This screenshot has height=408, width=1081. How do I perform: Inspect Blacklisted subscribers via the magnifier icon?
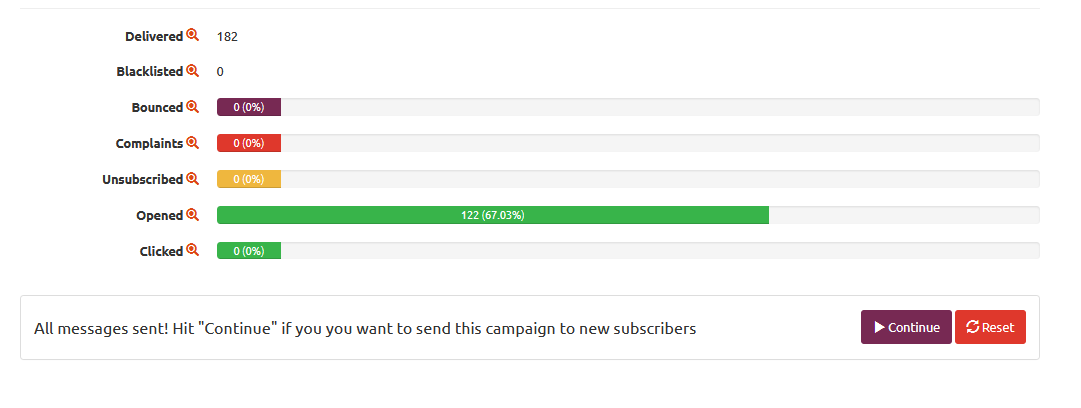[x=192, y=70]
